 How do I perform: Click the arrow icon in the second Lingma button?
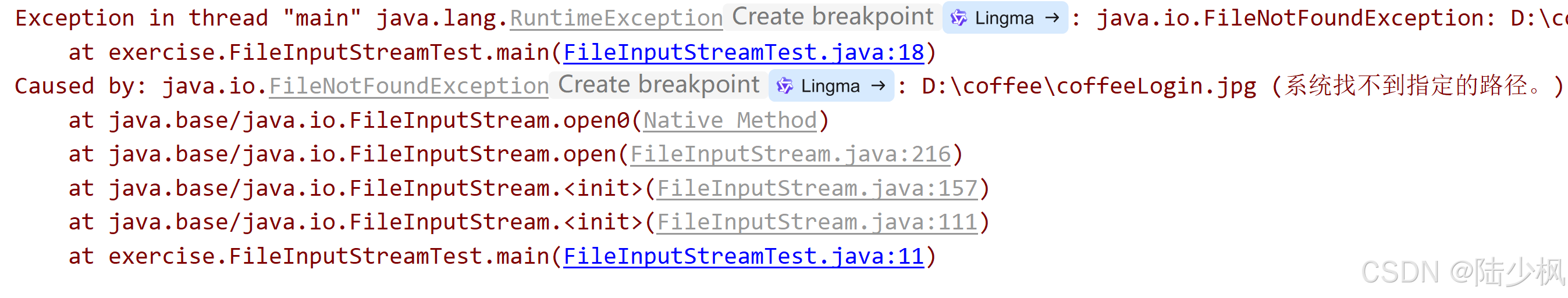(x=878, y=87)
